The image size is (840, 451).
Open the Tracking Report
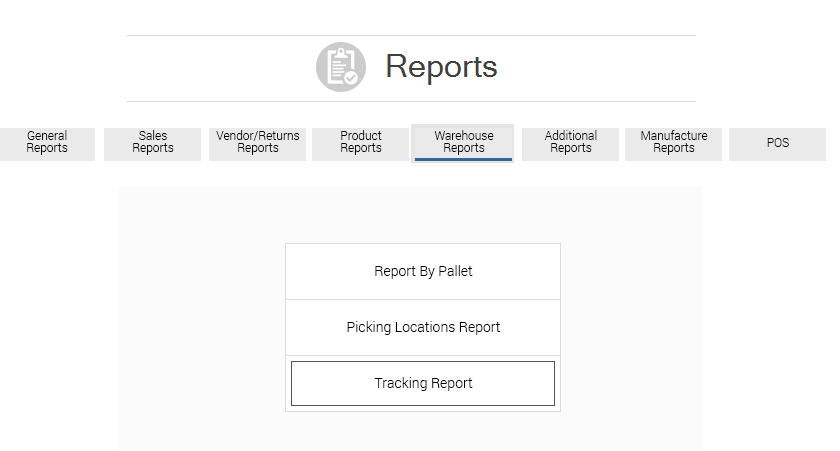pyautogui.click(x=423, y=383)
